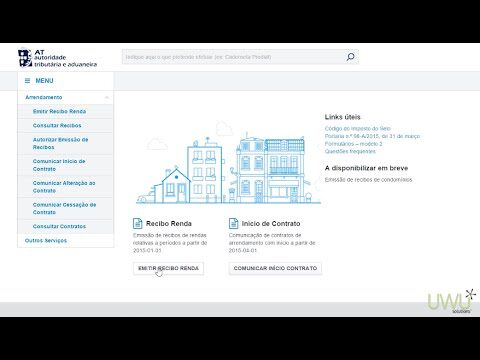Click the Arrendamento menu heading

44,97
